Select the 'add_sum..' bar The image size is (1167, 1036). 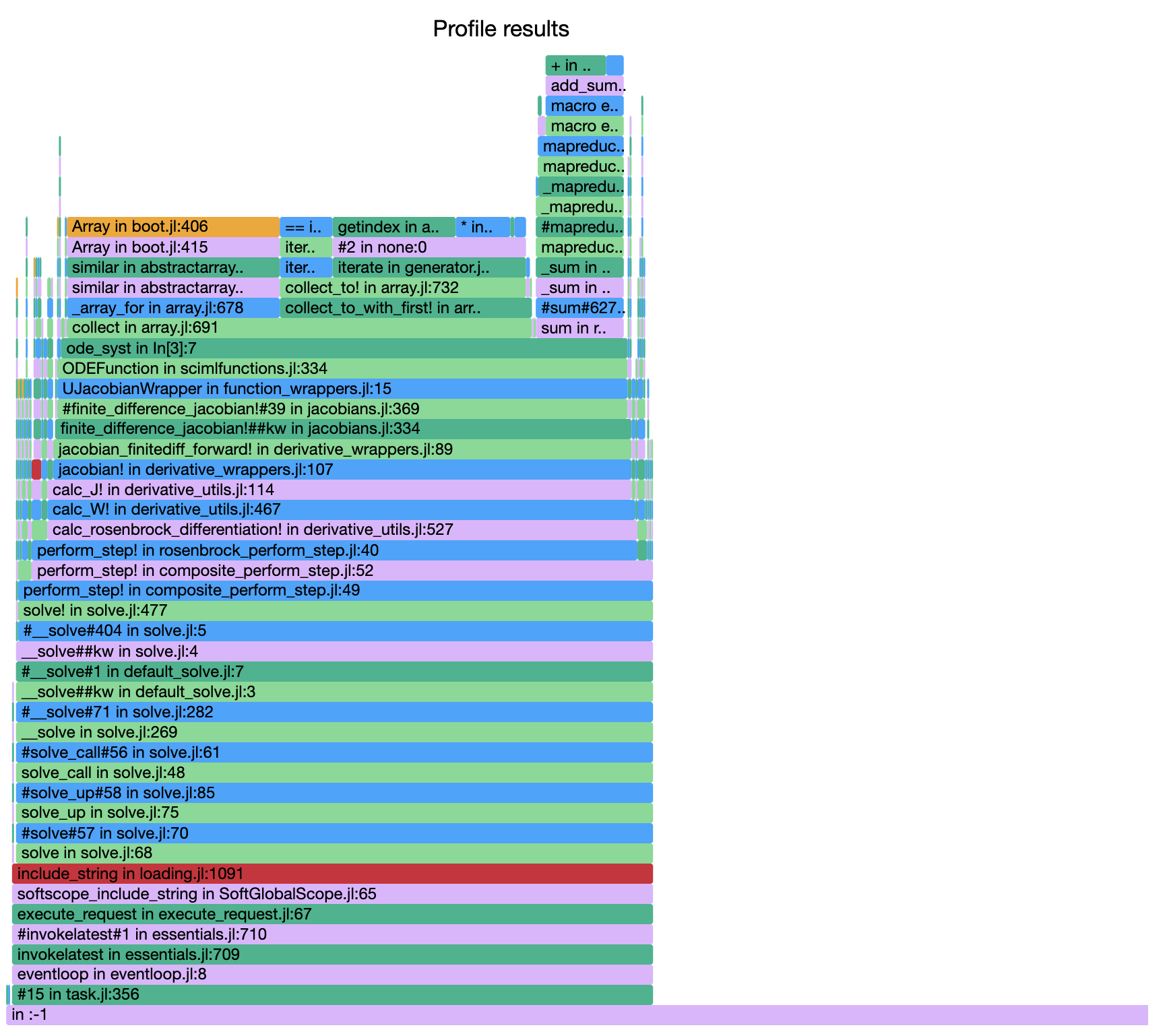[x=585, y=86]
